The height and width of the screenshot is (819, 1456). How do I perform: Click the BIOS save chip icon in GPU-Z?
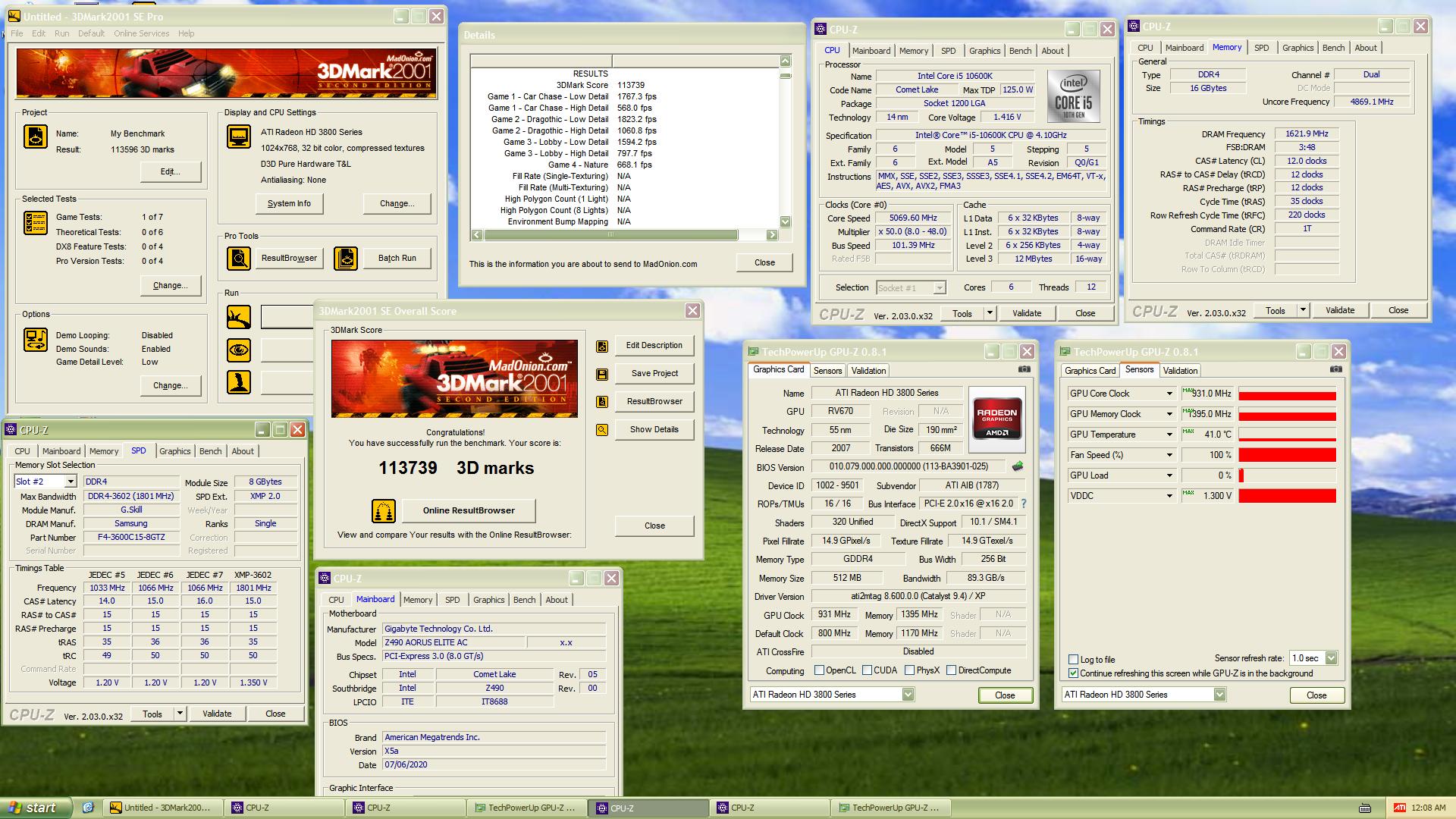[x=1018, y=466]
